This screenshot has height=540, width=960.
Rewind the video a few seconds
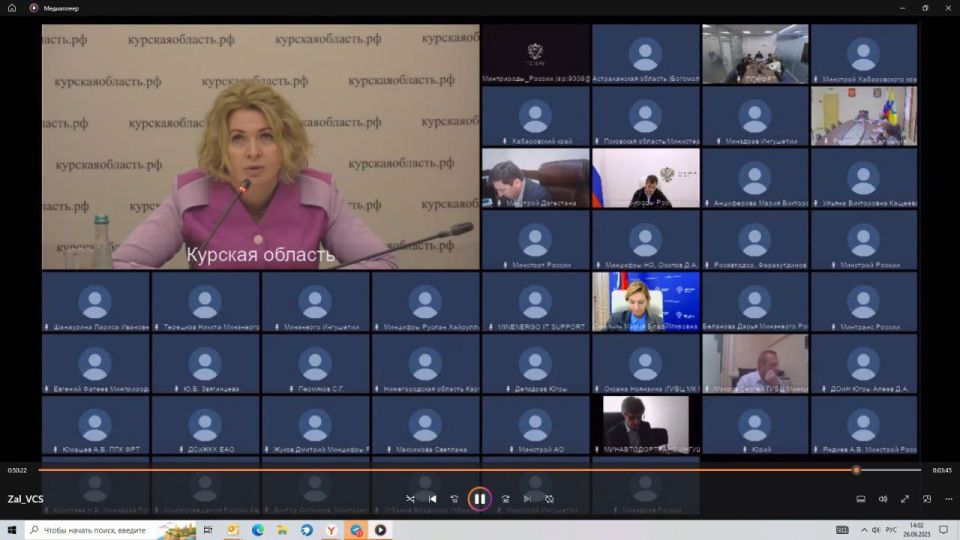[x=455, y=499]
